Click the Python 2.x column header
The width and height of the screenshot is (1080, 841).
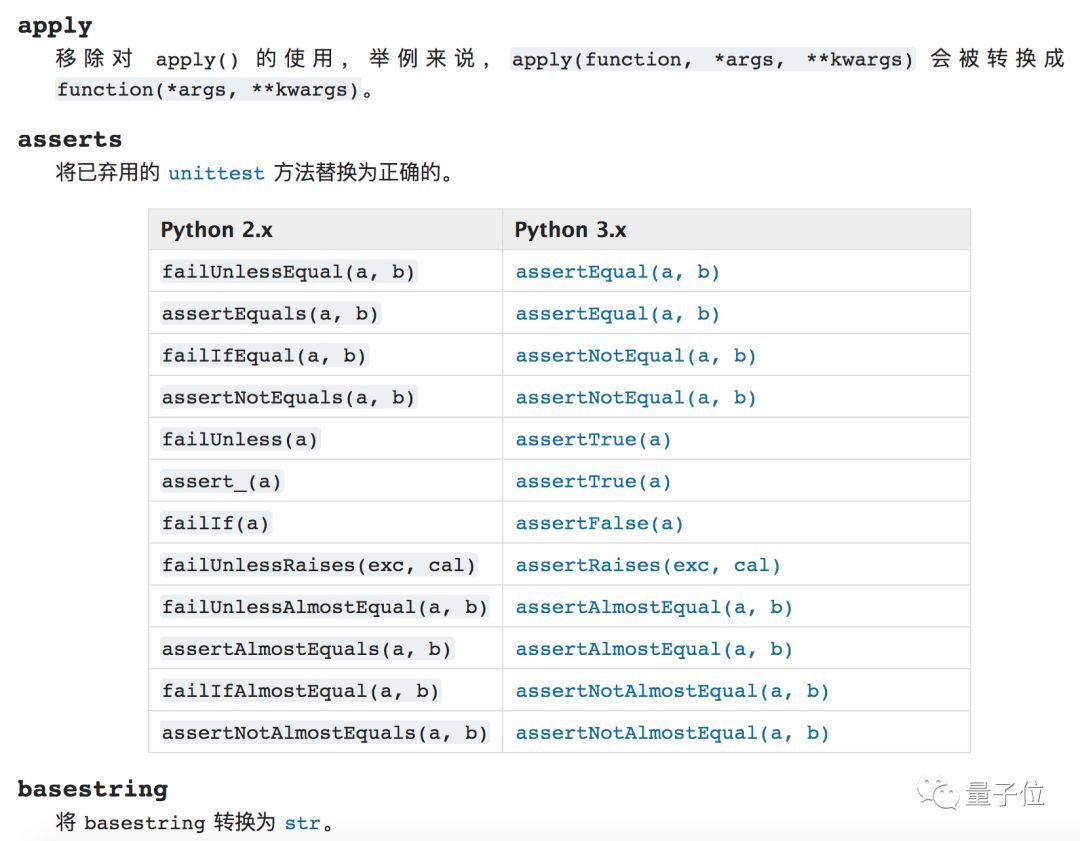(x=216, y=230)
